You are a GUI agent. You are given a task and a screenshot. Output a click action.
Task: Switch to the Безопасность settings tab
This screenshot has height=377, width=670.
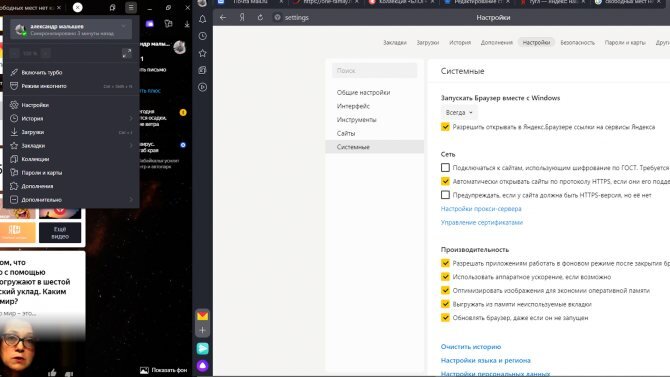[x=577, y=42]
